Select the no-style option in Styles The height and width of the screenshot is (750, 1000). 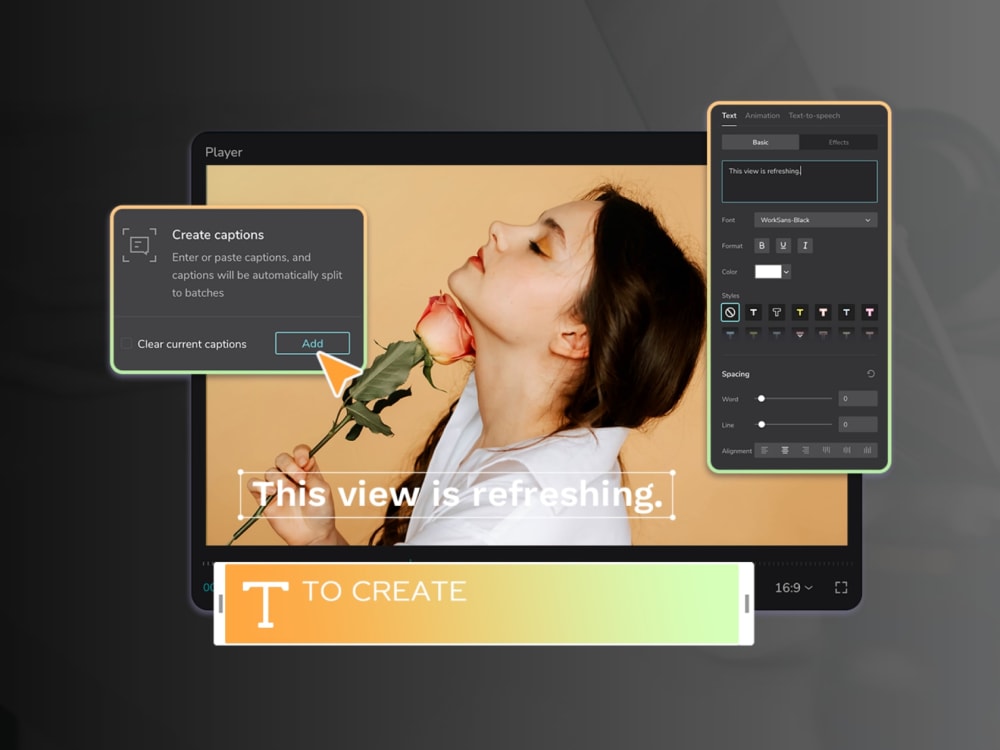[x=730, y=312]
